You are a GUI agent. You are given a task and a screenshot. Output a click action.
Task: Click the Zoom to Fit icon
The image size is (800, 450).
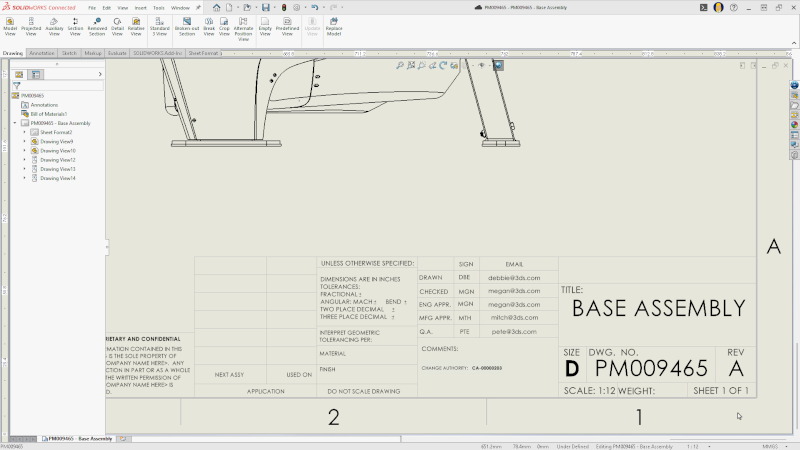click(x=399, y=65)
